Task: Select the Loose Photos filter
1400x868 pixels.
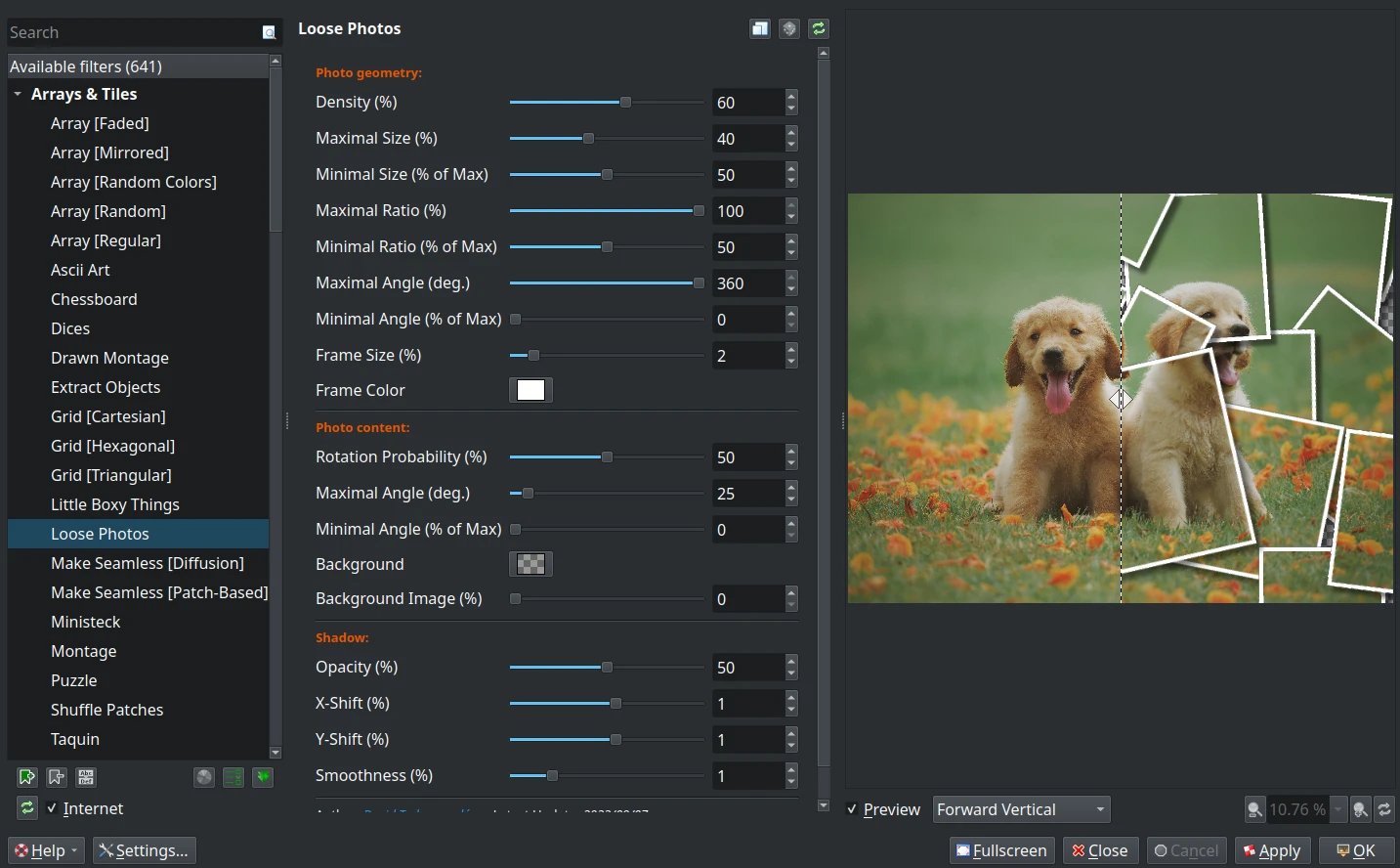Action: pos(100,534)
